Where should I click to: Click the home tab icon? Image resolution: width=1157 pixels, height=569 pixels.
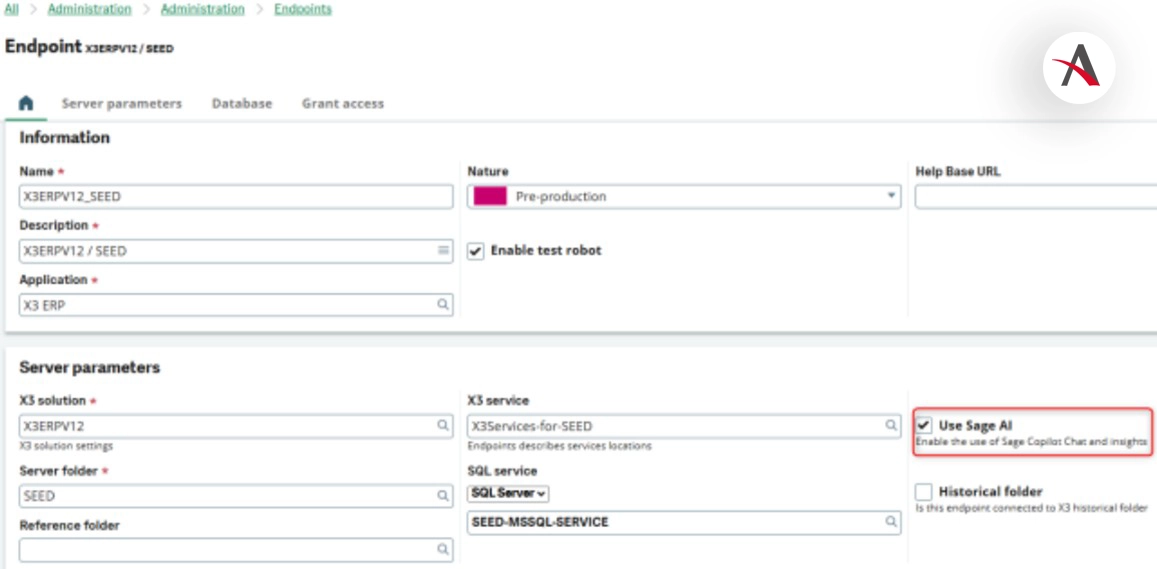(26, 103)
